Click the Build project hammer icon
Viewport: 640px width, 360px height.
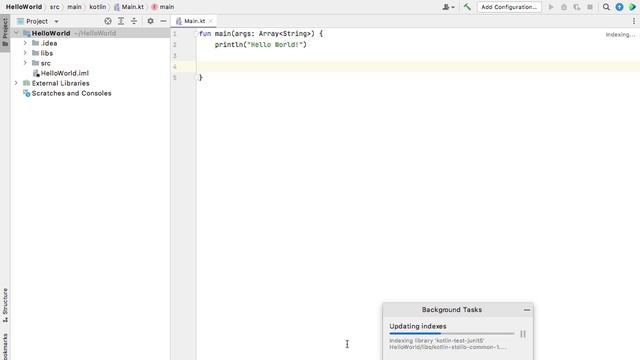467,7
